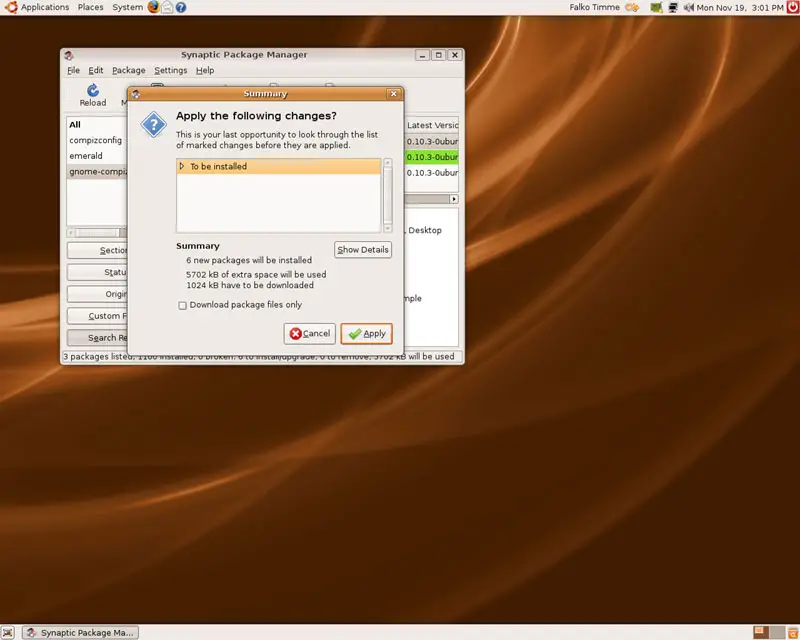Click the network monitor tray icon
This screenshot has width=800, height=640.
[674, 7]
